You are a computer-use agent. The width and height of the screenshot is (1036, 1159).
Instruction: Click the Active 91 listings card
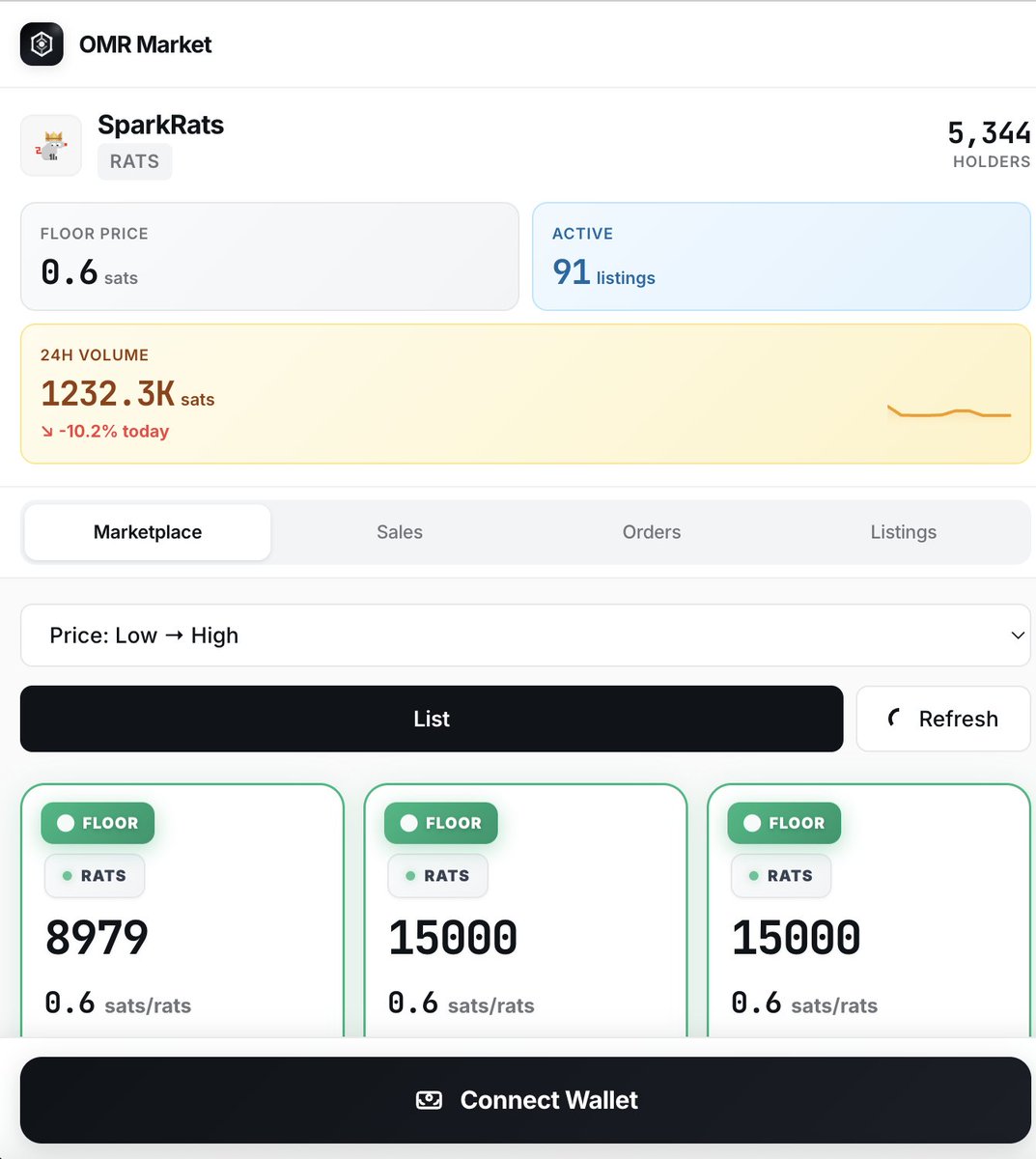tap(781, 256)
